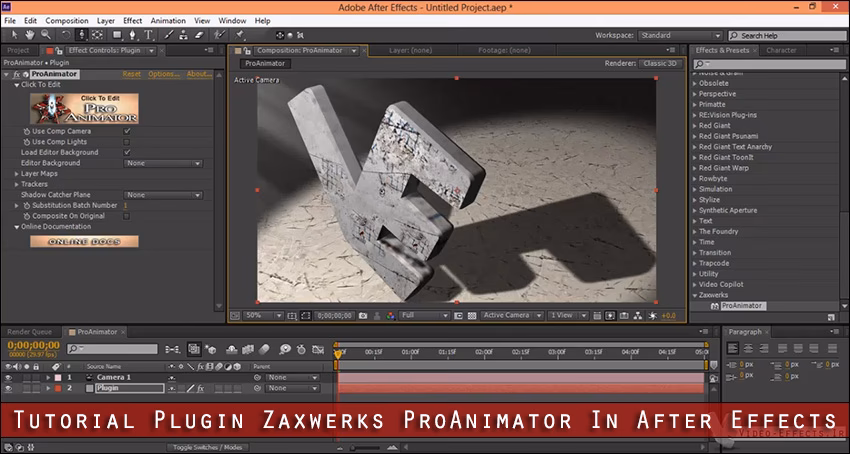Hide the Camera 1 layer

pos(8,378)
